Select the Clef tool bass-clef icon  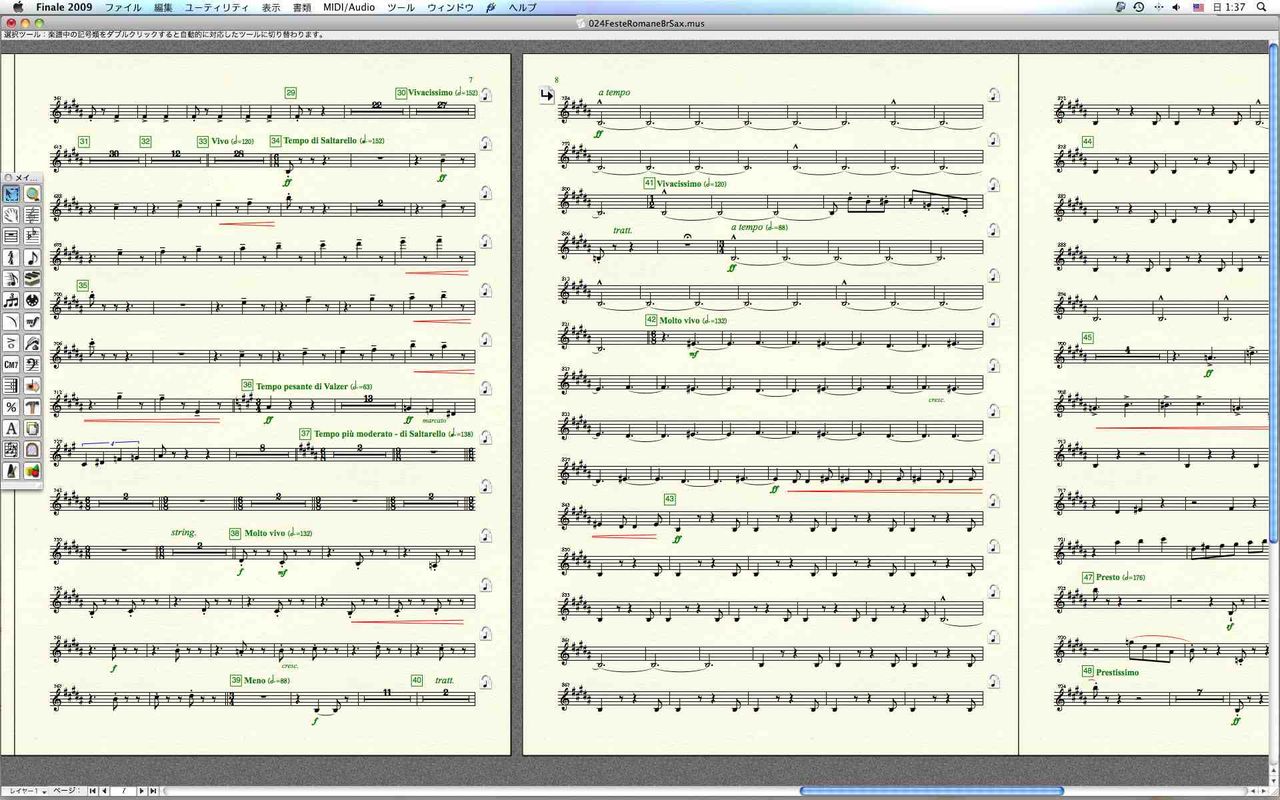[33, 365]
